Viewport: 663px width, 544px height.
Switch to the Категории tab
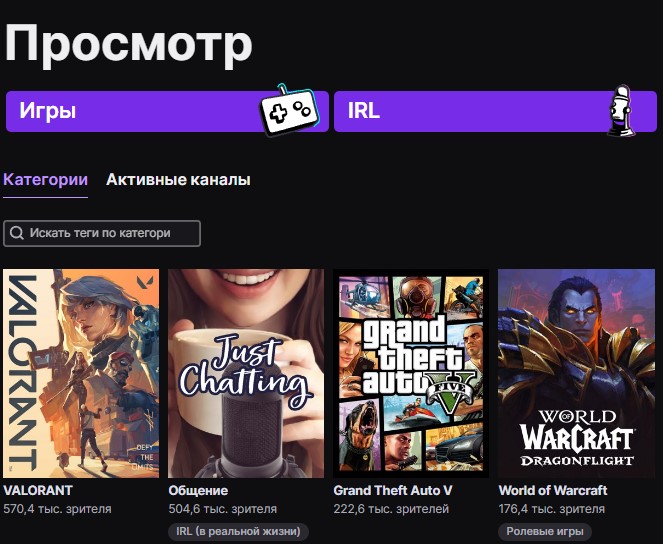pyautogui.click(x=46, y=180)
